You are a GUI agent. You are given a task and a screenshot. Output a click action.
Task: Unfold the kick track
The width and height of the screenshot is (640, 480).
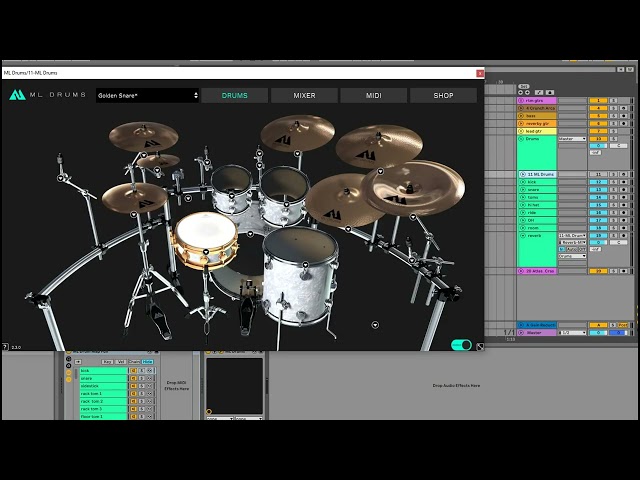[x=522, y=182]
